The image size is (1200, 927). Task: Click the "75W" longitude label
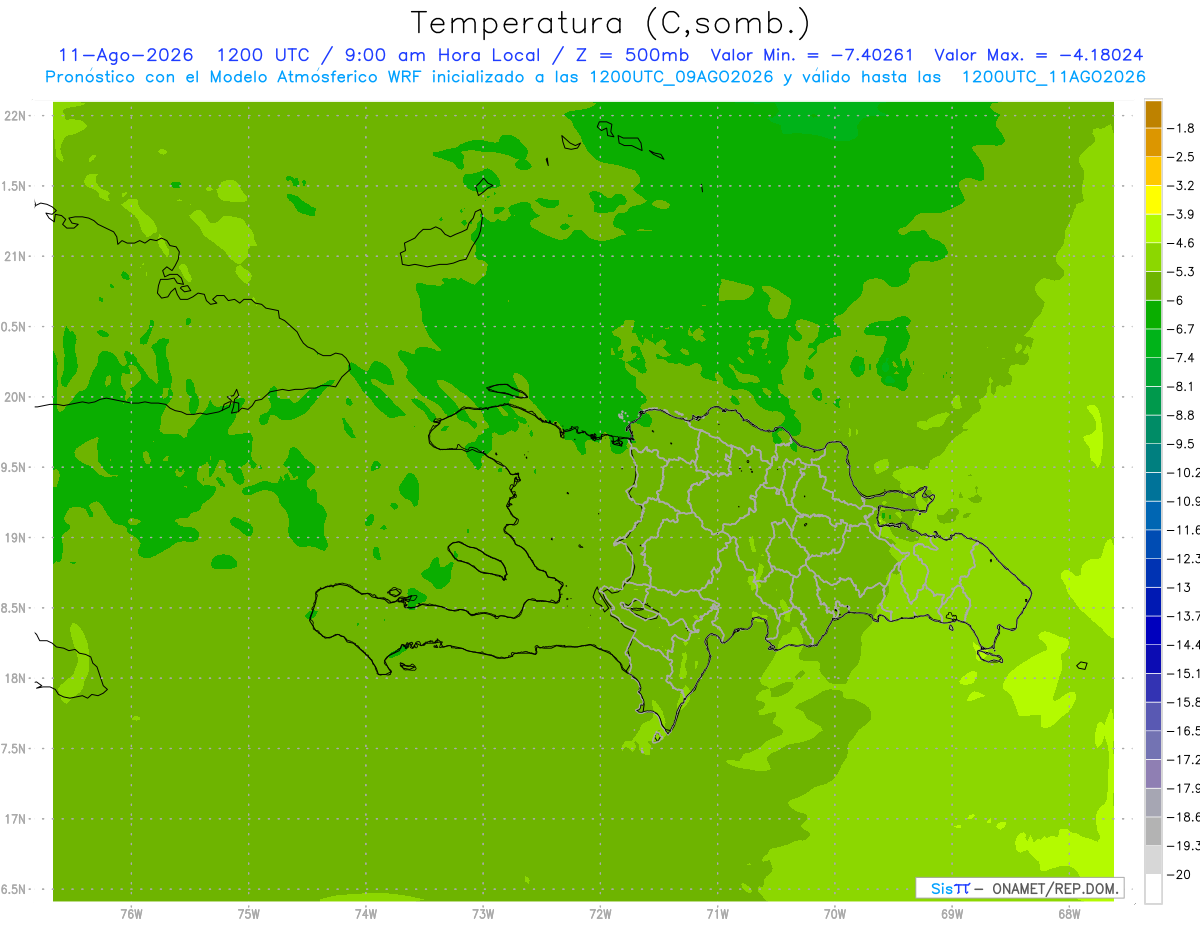249,913
